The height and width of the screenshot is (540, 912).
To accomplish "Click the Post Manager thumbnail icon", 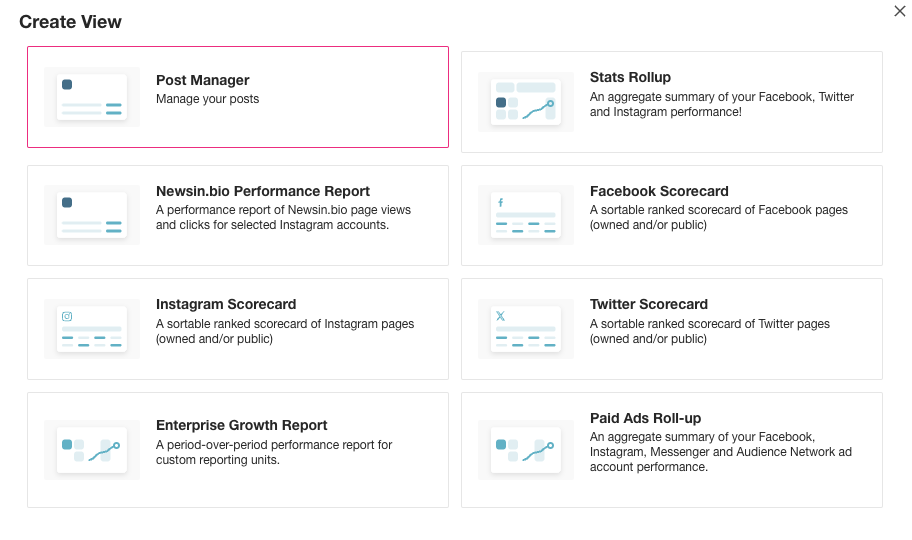I will (x=92, y=97).
